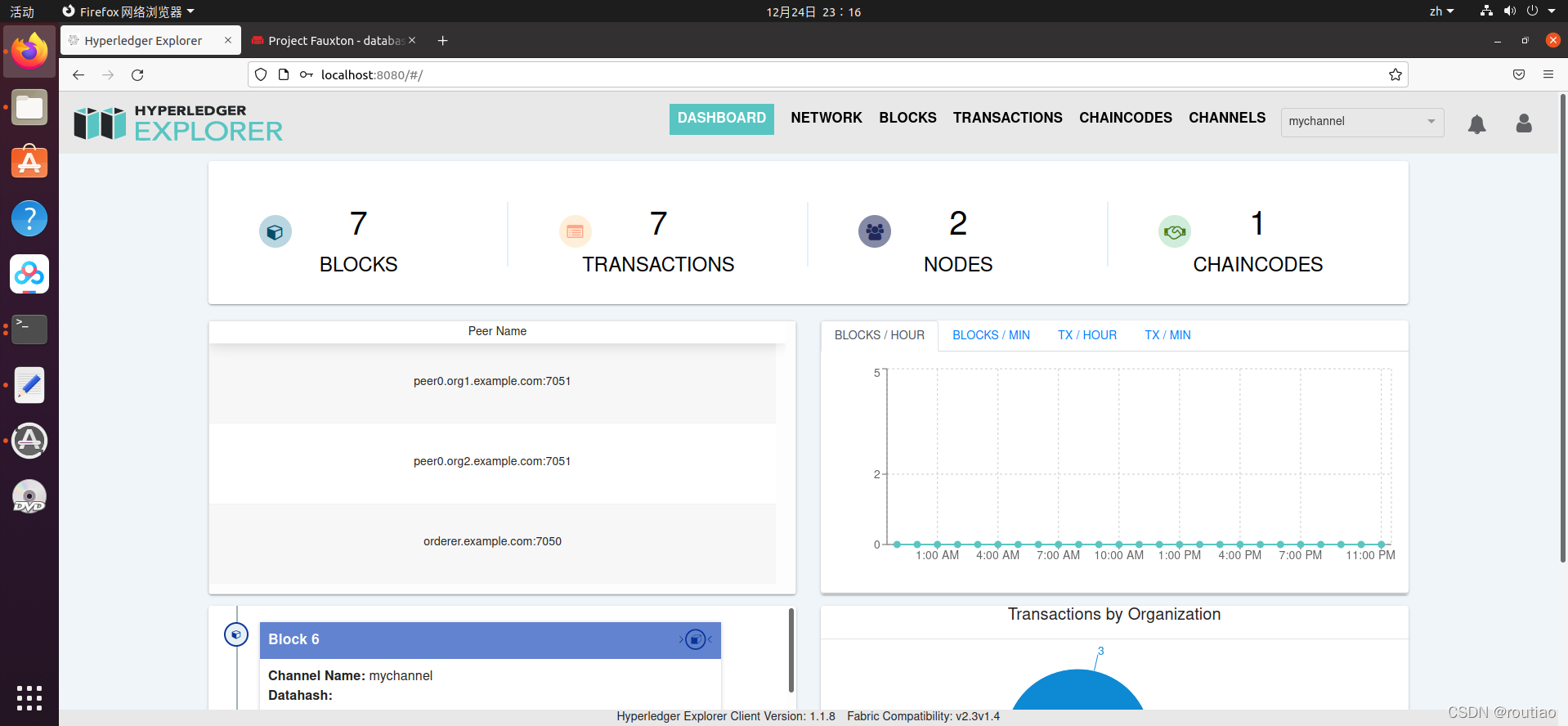Select the DASHBOARD nav item
The width and height of the screenshot is (1568, 726).
coord(721,119)
